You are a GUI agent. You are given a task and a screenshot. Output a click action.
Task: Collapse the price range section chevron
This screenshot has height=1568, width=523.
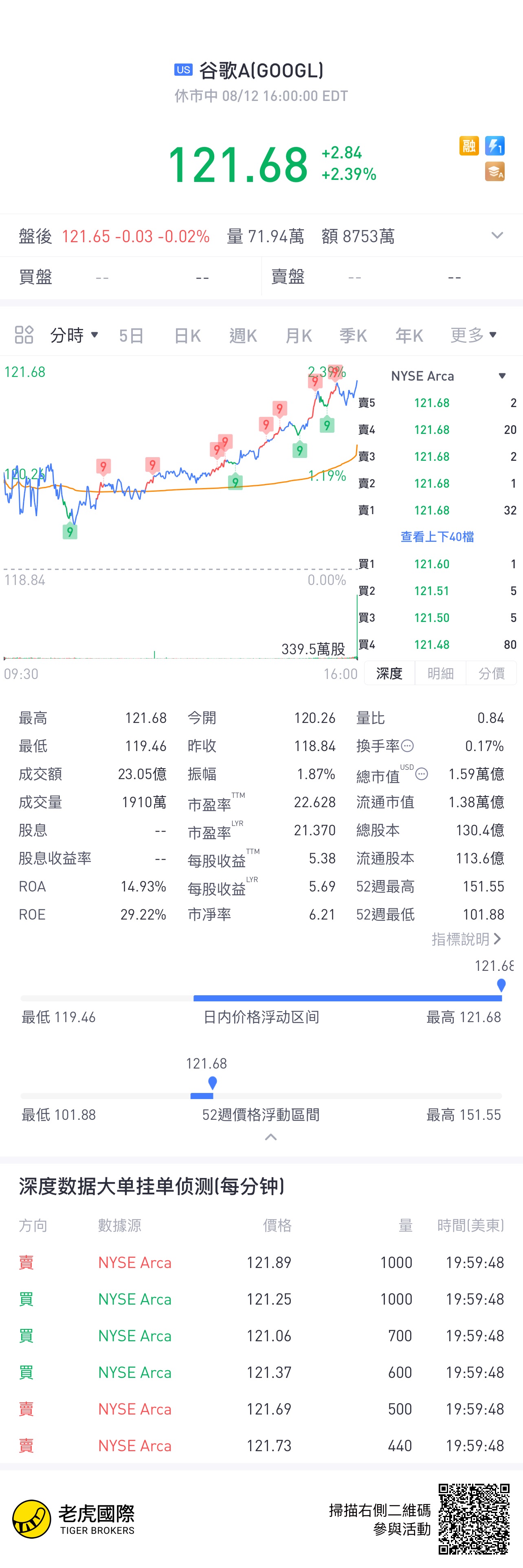point(271,1137)
